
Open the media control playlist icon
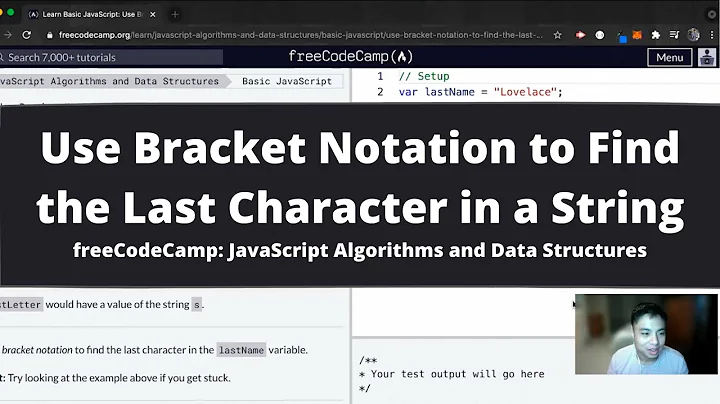(674, 35)
